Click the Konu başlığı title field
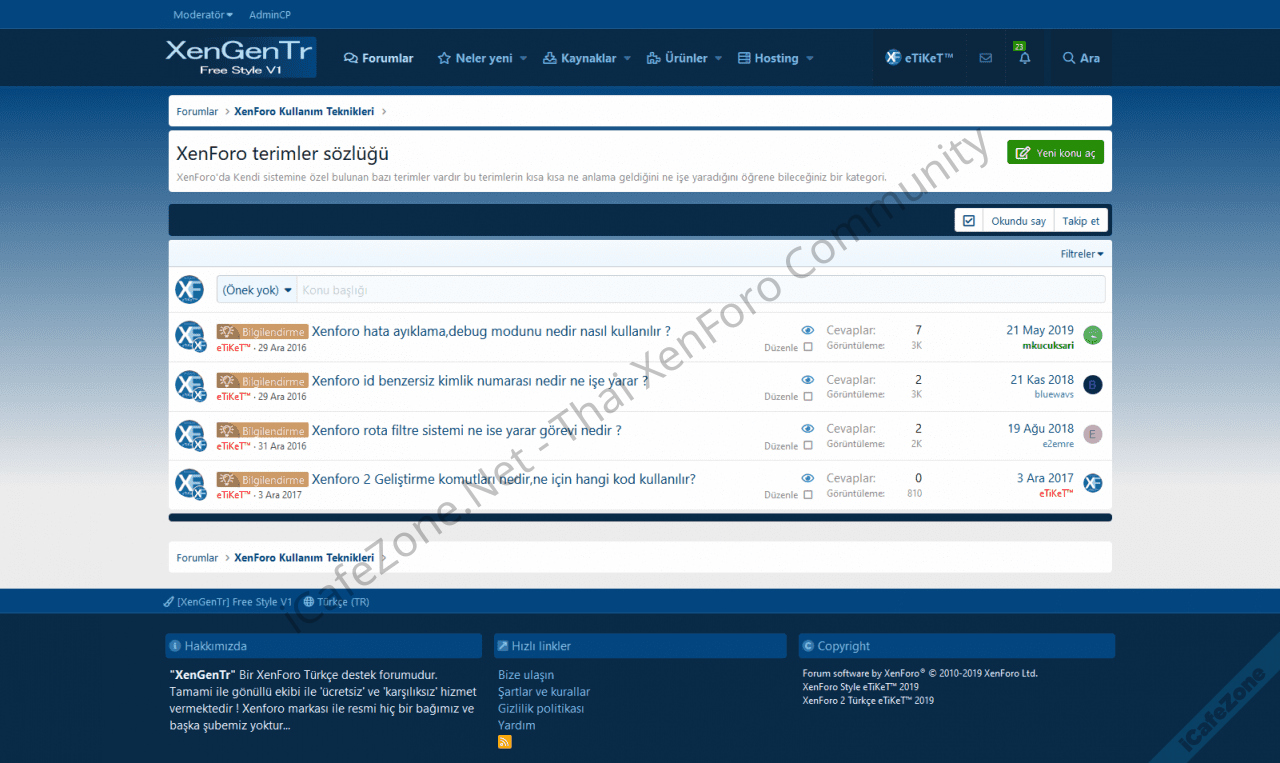This screenshot has width=1280, height=763. (700, 290)
